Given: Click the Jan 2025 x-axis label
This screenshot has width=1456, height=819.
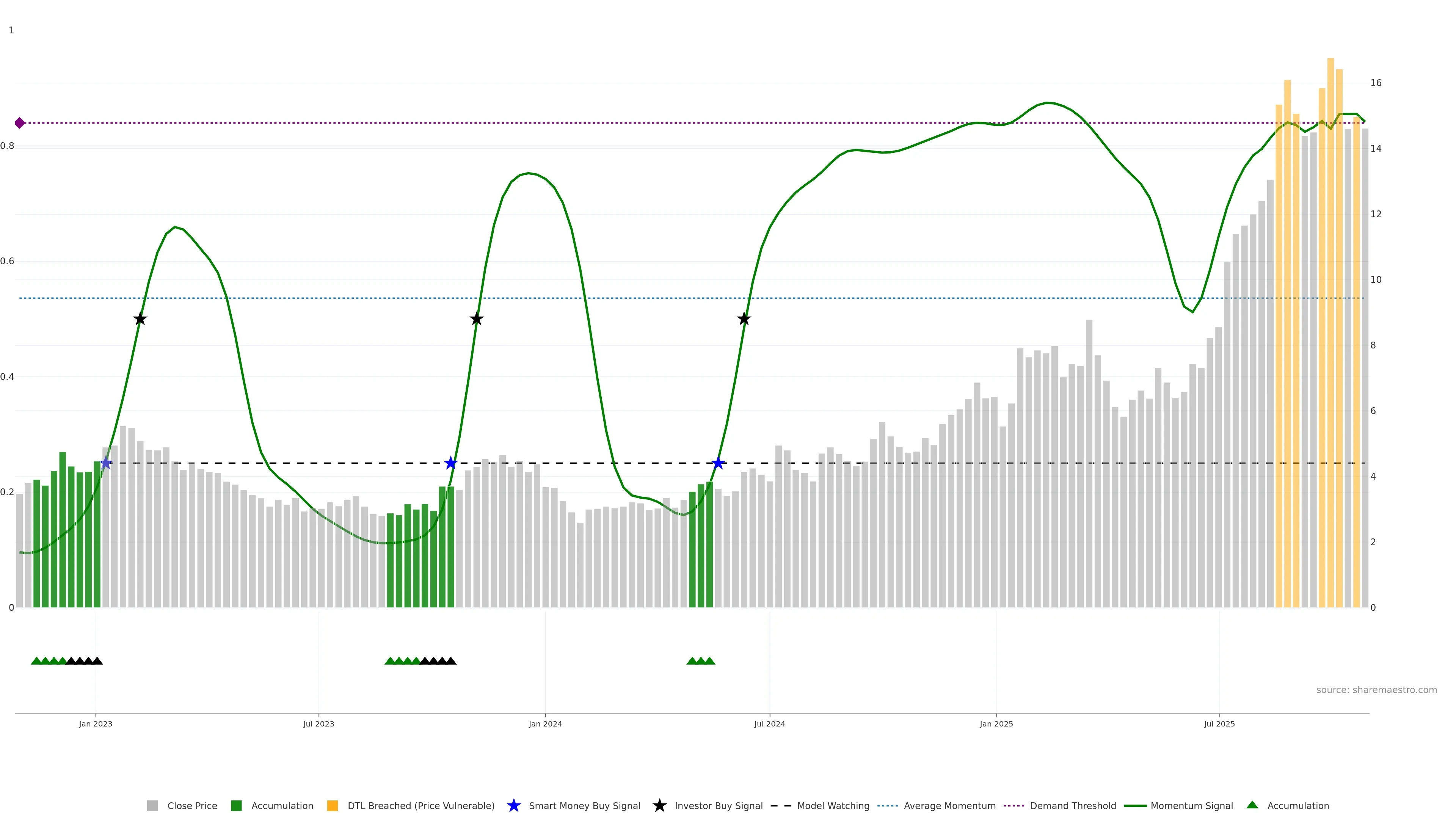Looking at the screenshot, I should click(996, 724).
